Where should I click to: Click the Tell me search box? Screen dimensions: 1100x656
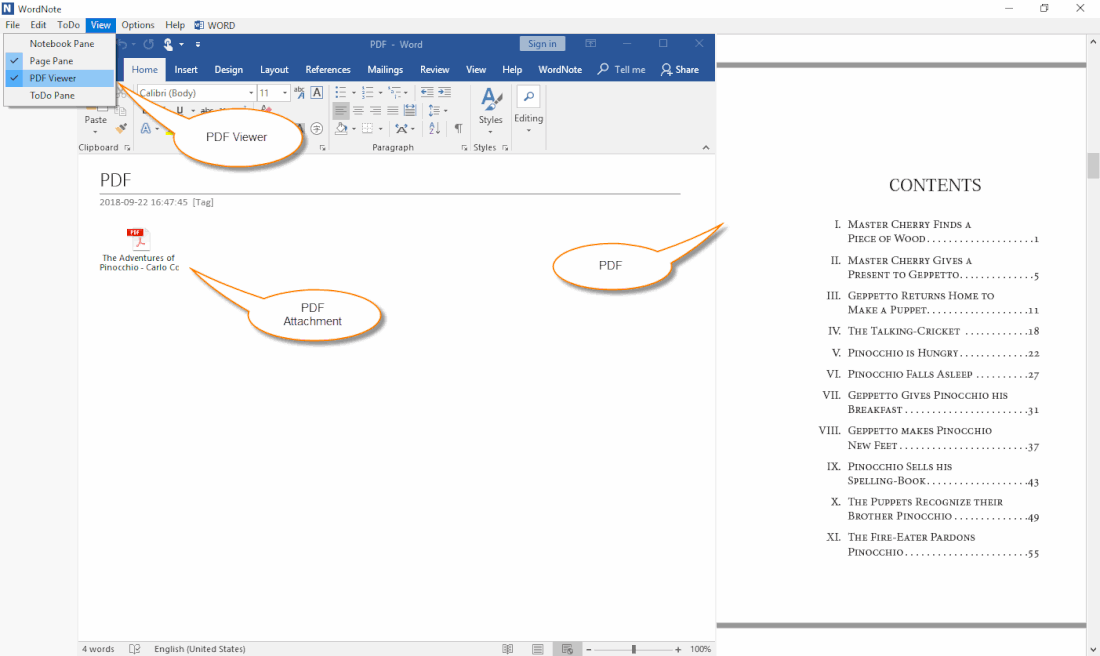tap(622, 69)
